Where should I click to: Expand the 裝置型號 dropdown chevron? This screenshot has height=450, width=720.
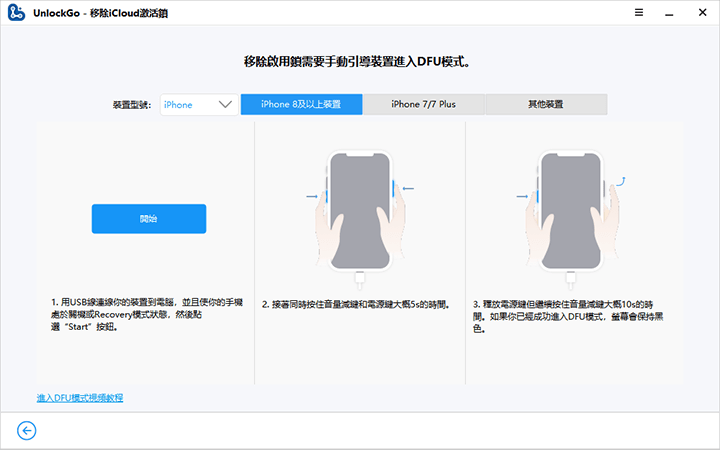point(225,104)
